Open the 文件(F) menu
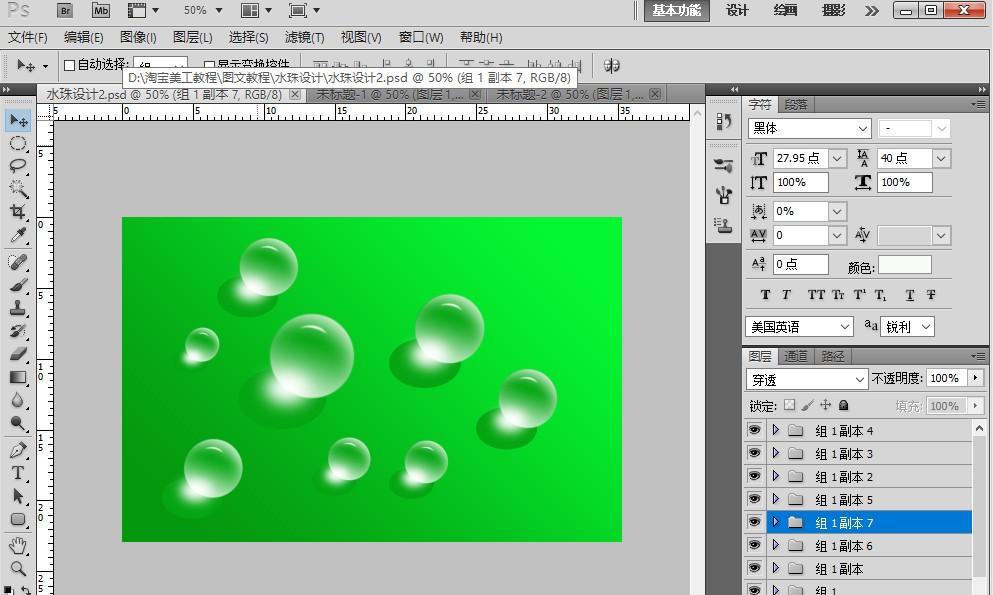 [27, 38]
